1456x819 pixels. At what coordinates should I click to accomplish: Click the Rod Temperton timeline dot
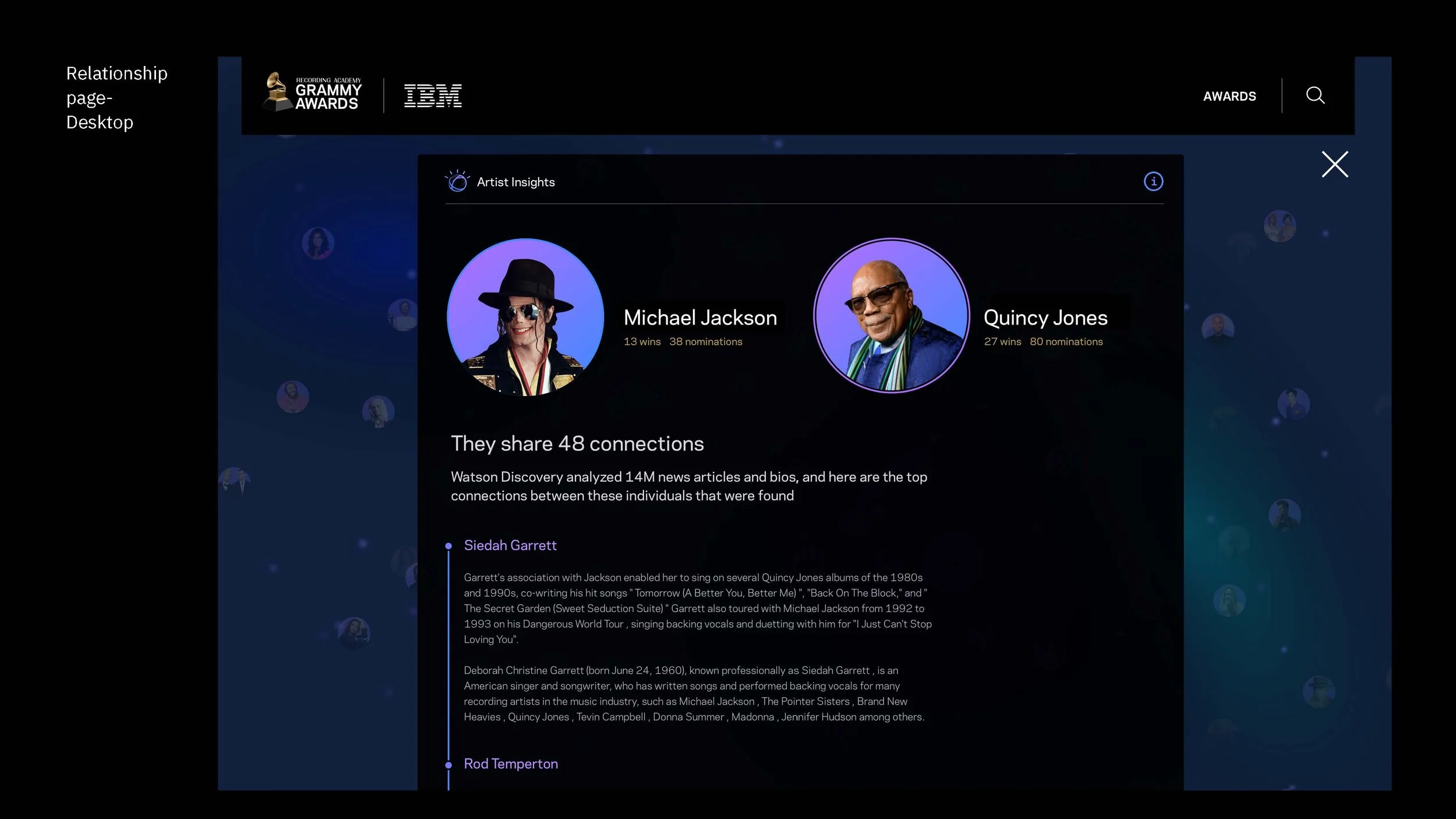[448, 765]
